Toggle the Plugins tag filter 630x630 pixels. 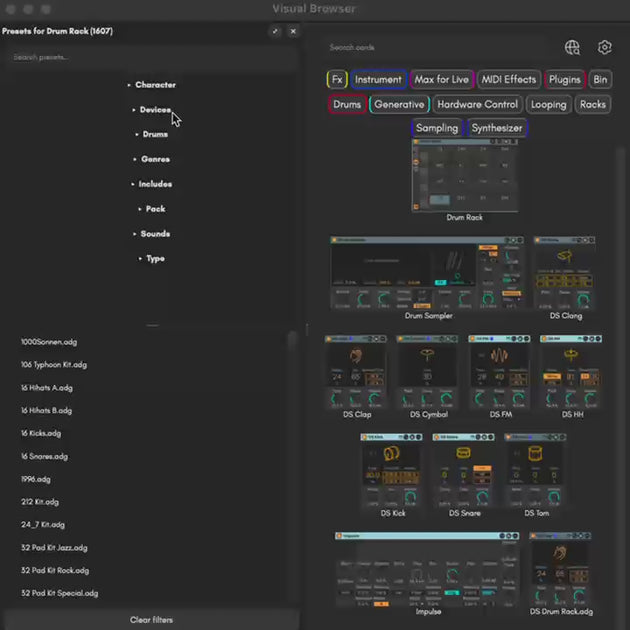click(565, 80)
